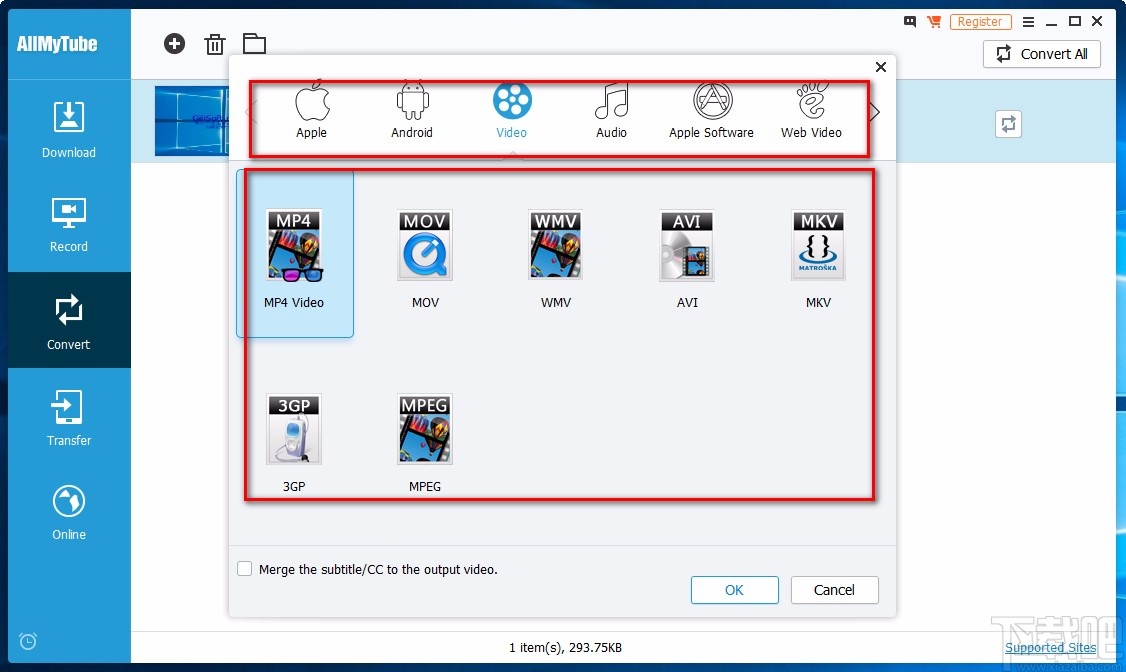
Task: Click the AllMyTube logo
Action: (x=57, y=44)
